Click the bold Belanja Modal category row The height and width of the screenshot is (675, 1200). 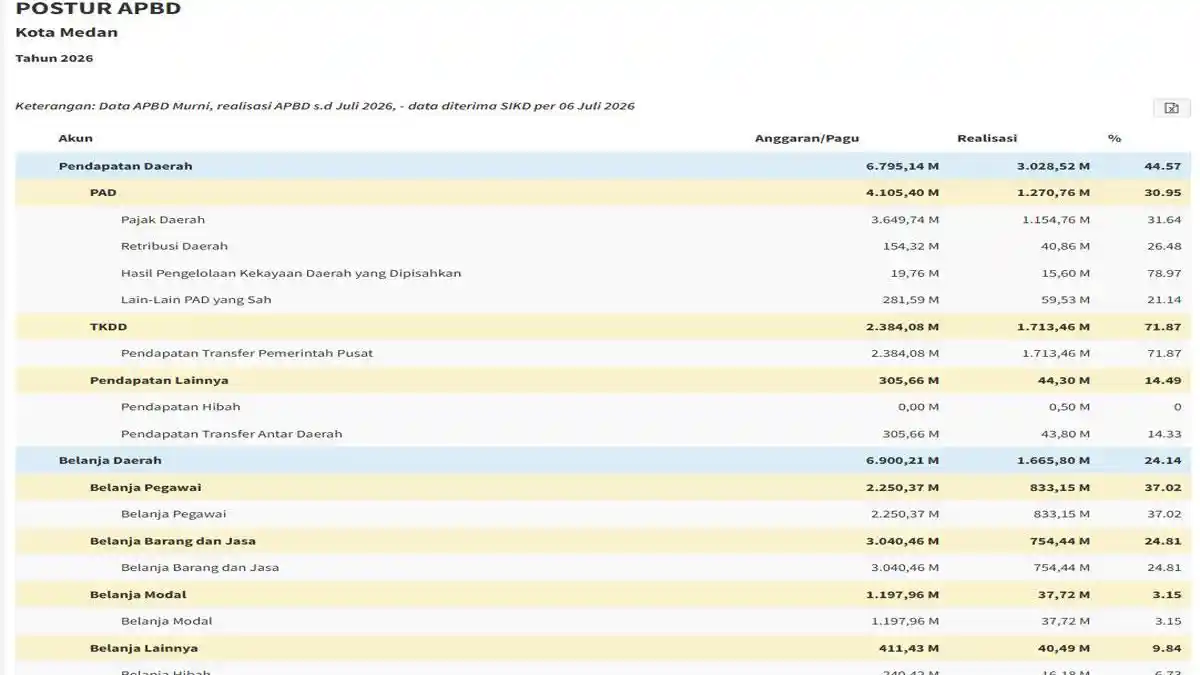603,595
